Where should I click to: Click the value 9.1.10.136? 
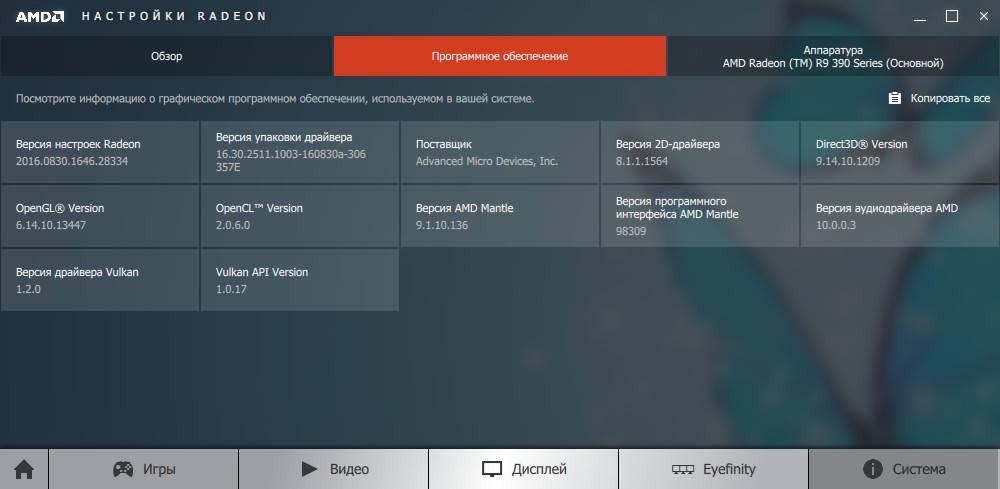[x=442, y=225]
